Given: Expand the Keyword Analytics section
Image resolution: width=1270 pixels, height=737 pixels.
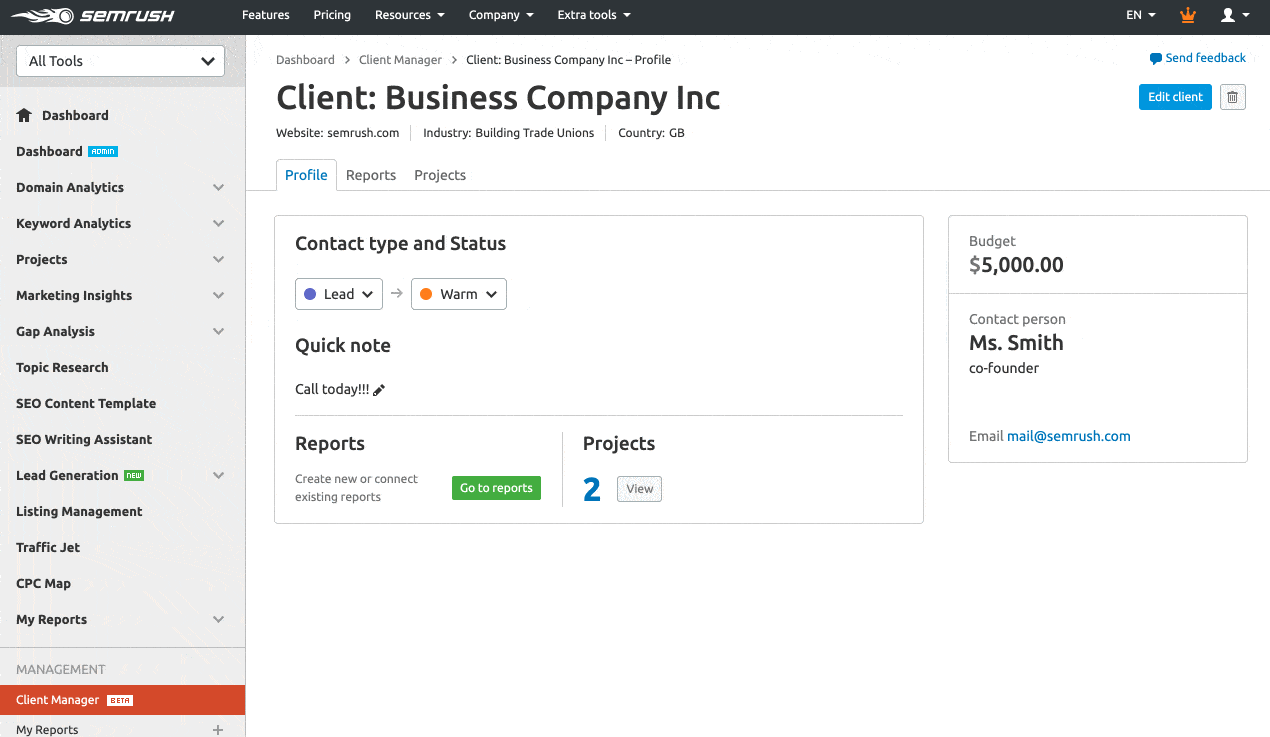Looking at the screenshot, I should click(218, 223).
